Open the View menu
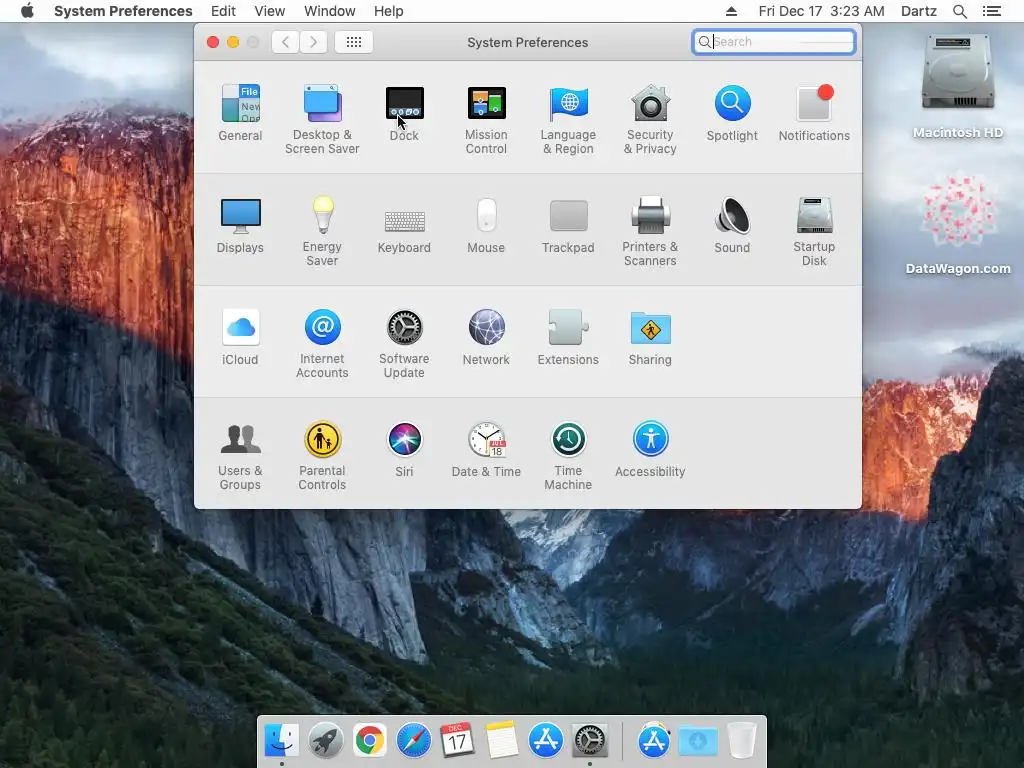 [270, 11]
